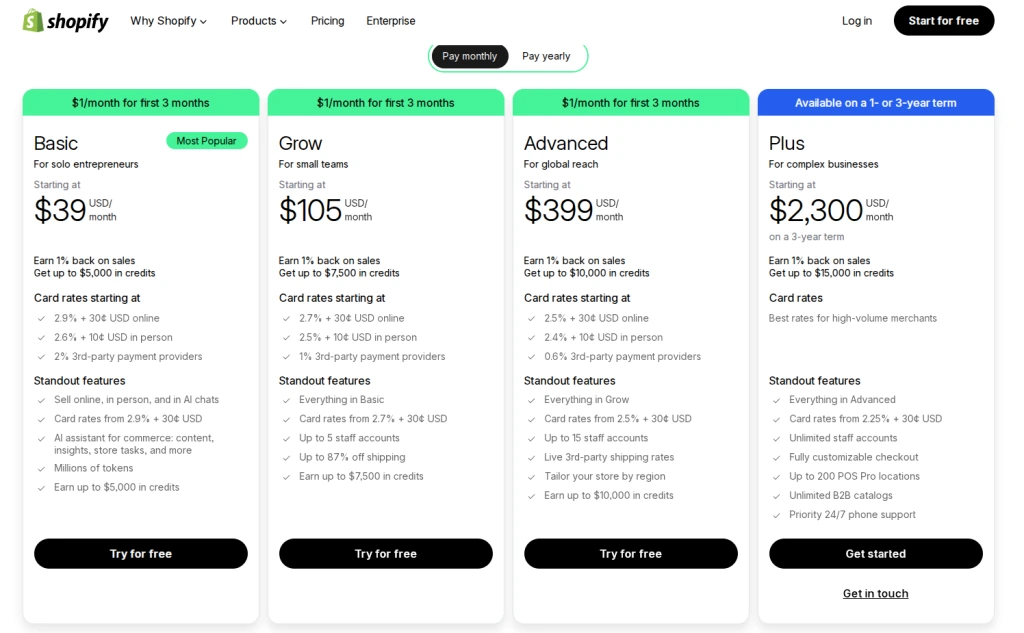The width and height of the screenshot is (1024, 633).
Task: Open the Pricing page
Action: pos(327,21)
